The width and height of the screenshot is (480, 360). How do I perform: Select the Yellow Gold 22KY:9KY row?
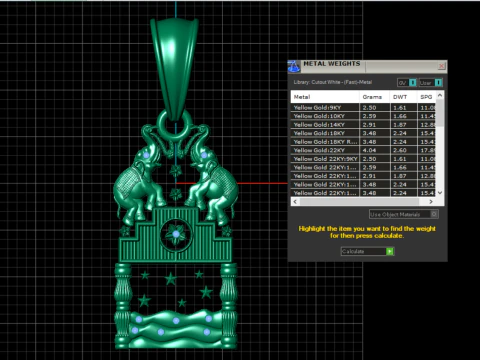point(363,159)
